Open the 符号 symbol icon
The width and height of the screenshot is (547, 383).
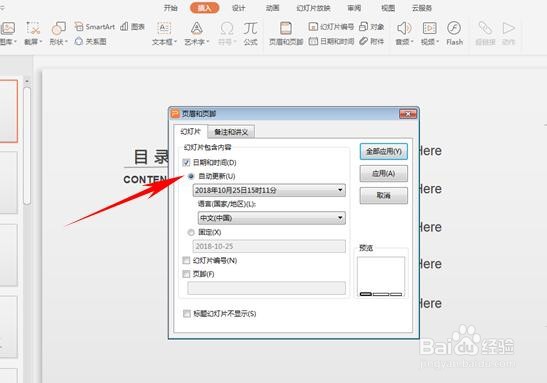[227, 28]
